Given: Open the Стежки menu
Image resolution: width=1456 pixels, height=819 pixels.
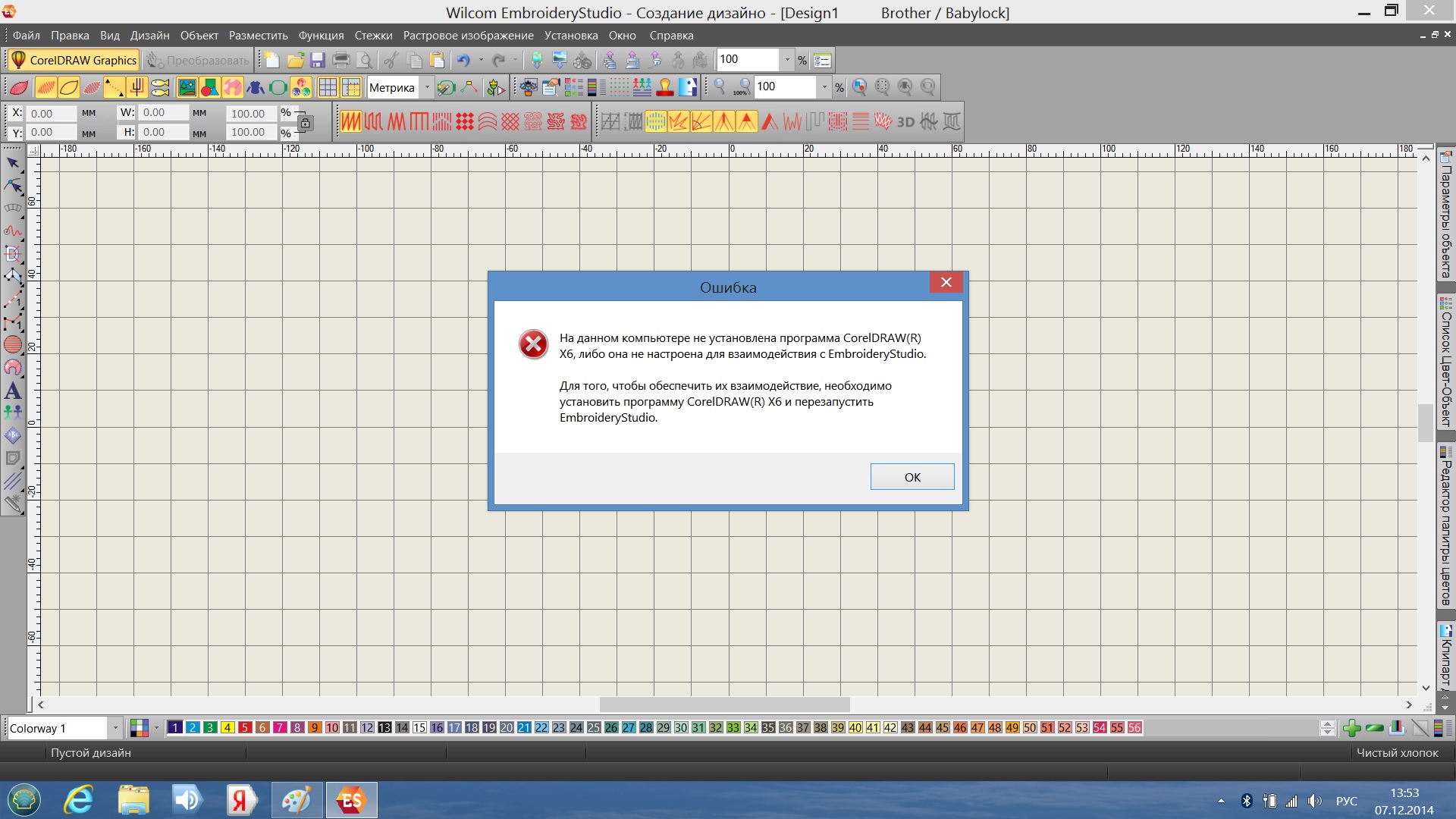Looking at the screenshot, I should coord(373,36).
